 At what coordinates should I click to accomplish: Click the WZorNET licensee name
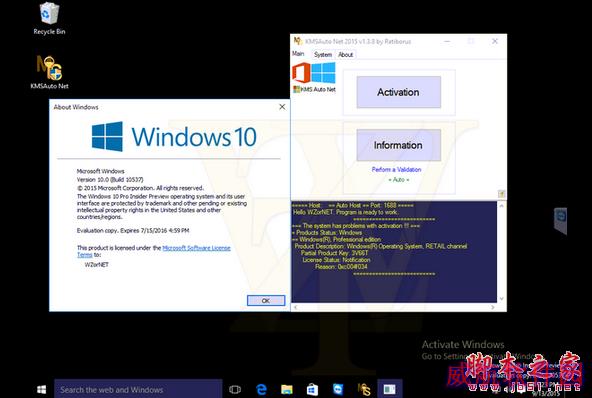pyautogui.click(x=97, y=265)
